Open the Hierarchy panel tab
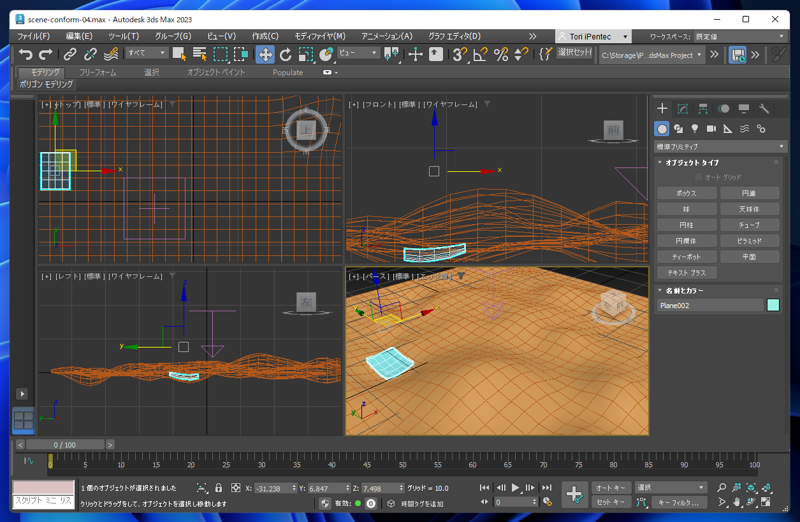Viewport: 800px width, 522px height. 703,108
